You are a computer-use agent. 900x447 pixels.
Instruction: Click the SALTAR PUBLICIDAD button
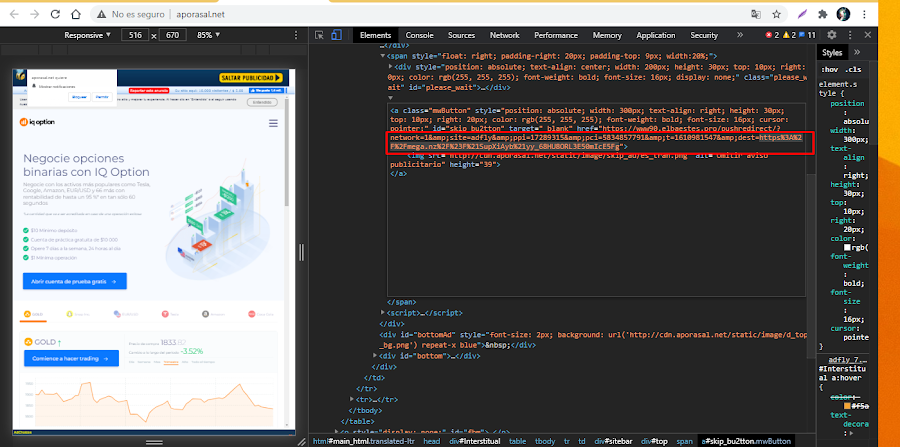251,77
